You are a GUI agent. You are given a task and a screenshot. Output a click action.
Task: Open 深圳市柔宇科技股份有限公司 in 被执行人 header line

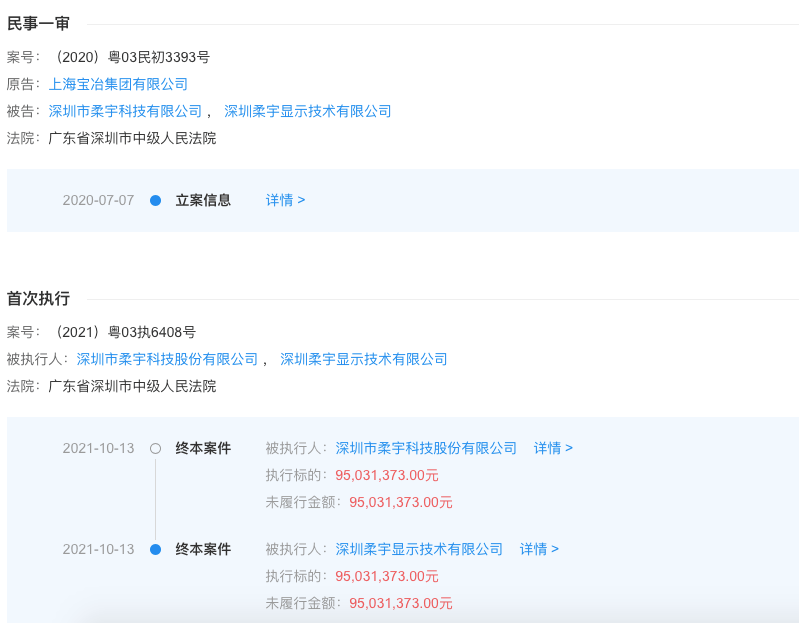[167, 359]
